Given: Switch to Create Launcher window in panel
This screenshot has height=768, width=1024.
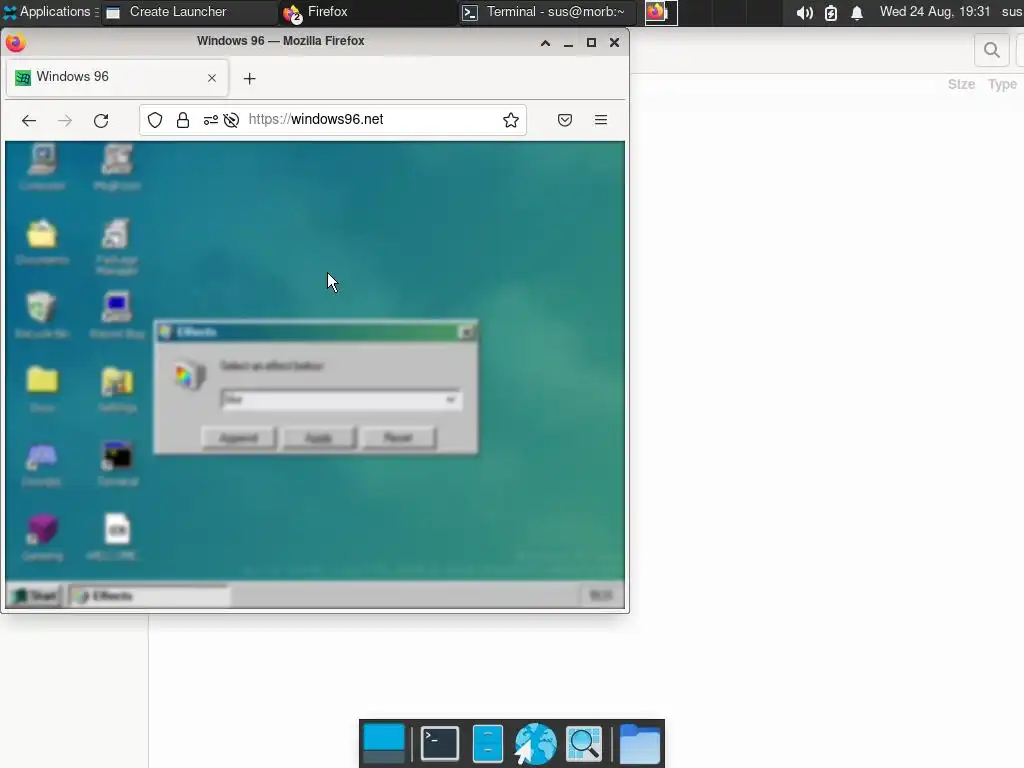Looking at the screenshot, I should coord(188,12).
